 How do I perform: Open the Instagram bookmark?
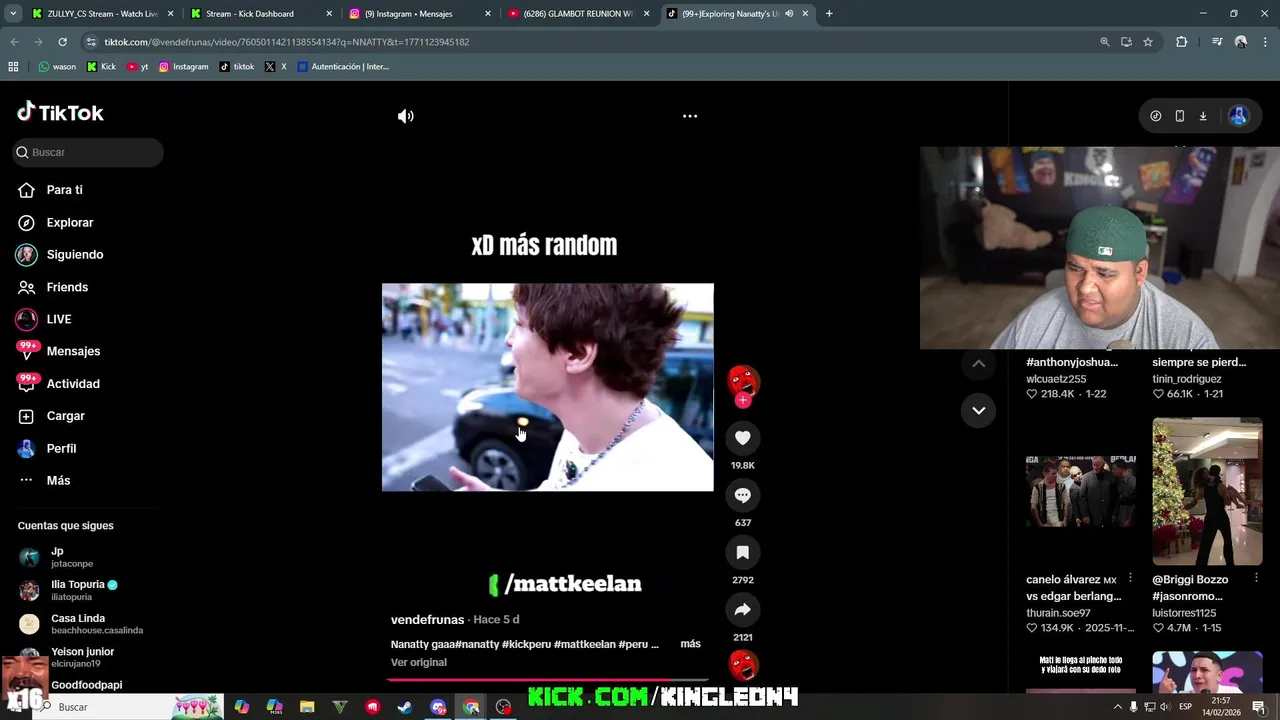(184, 67)
